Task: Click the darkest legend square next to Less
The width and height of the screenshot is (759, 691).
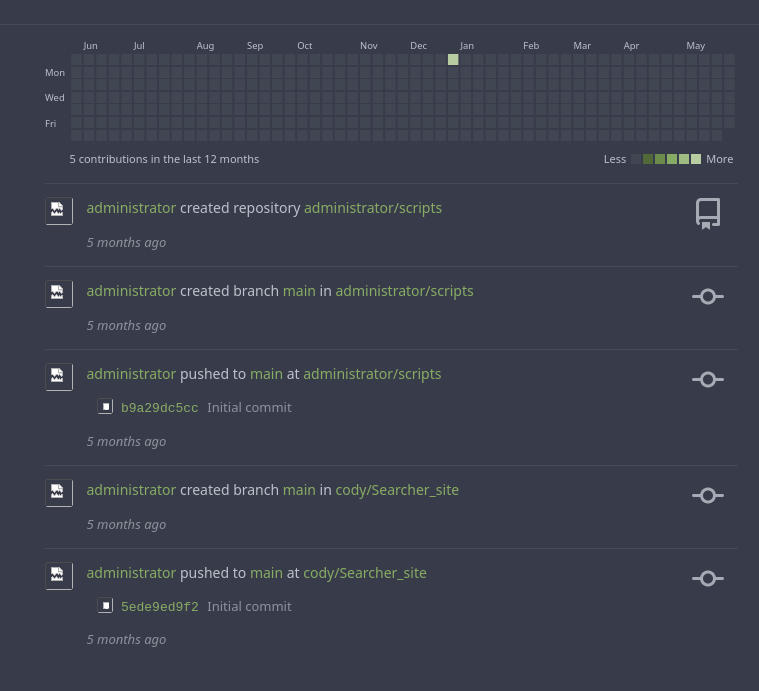Action: tap(636, 159)
